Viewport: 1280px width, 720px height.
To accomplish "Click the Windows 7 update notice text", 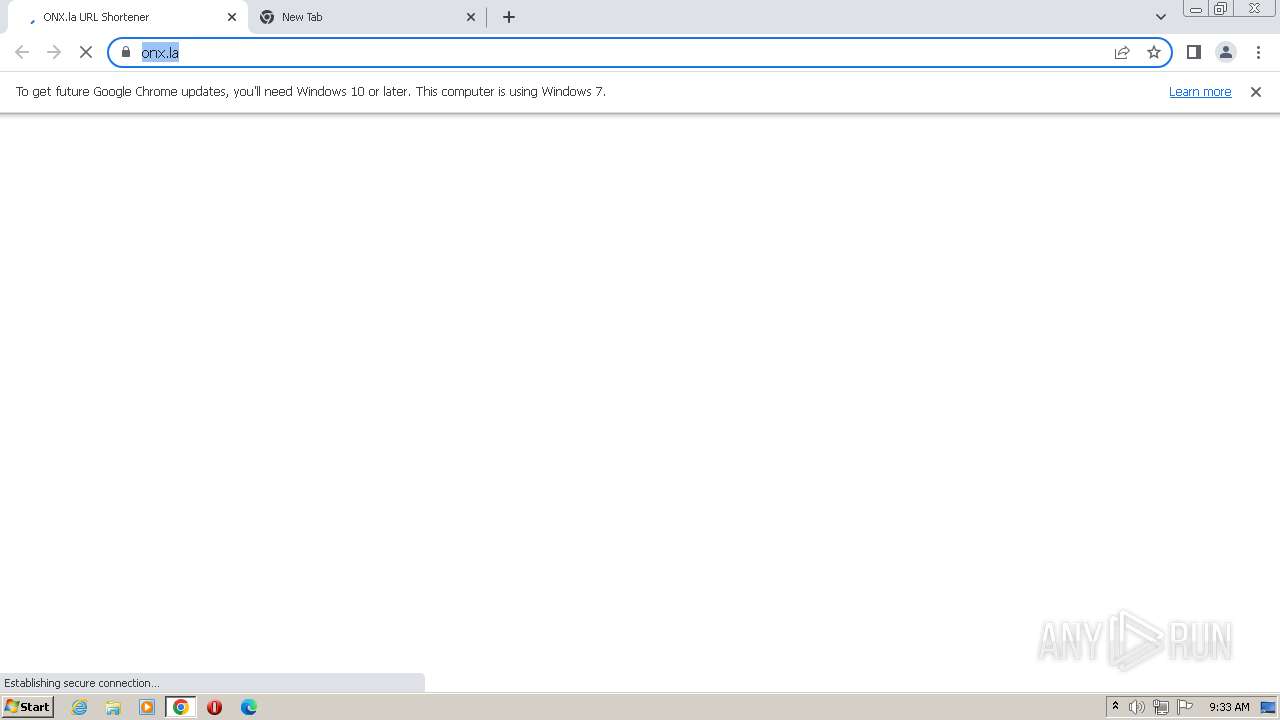I will tap(311, 91).
